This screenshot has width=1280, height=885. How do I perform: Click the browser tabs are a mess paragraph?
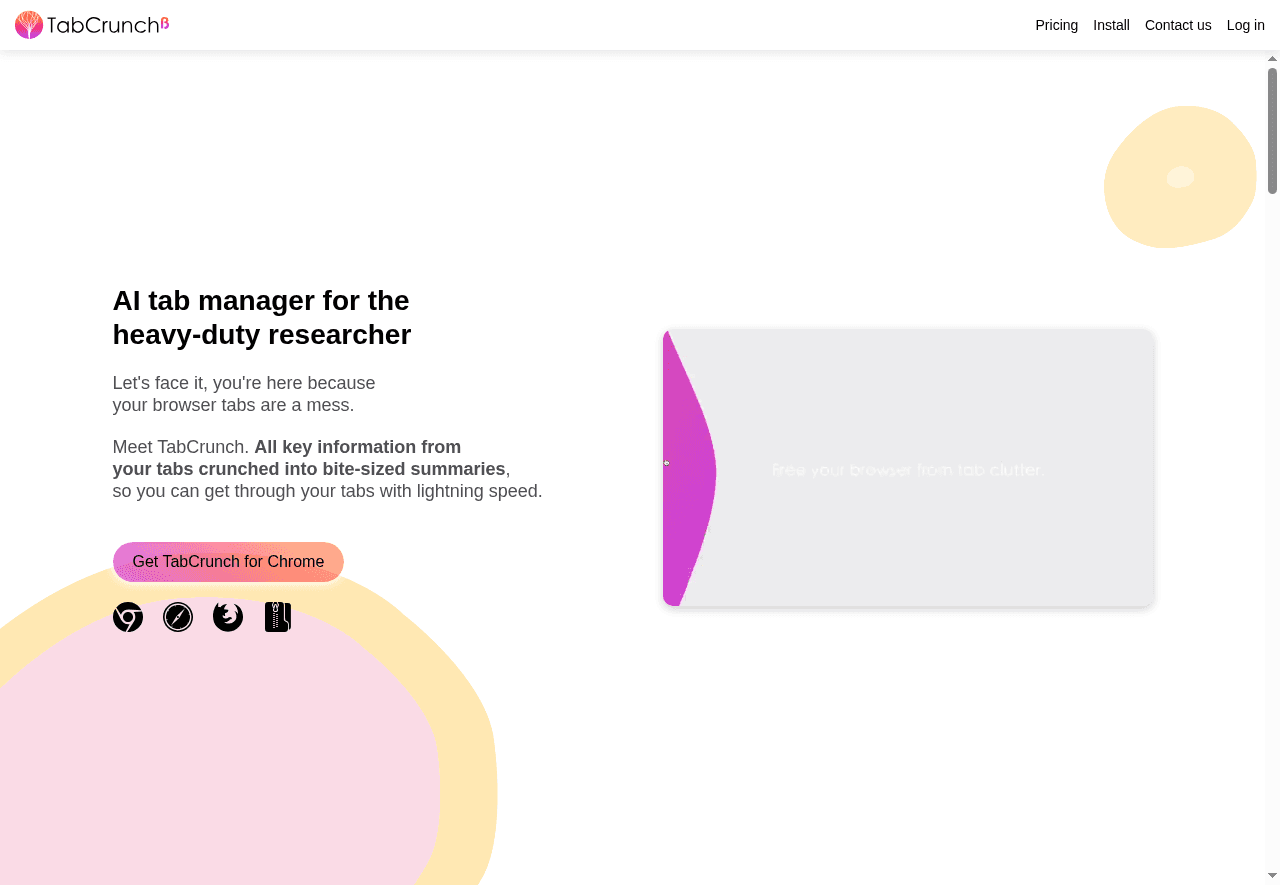243,394
